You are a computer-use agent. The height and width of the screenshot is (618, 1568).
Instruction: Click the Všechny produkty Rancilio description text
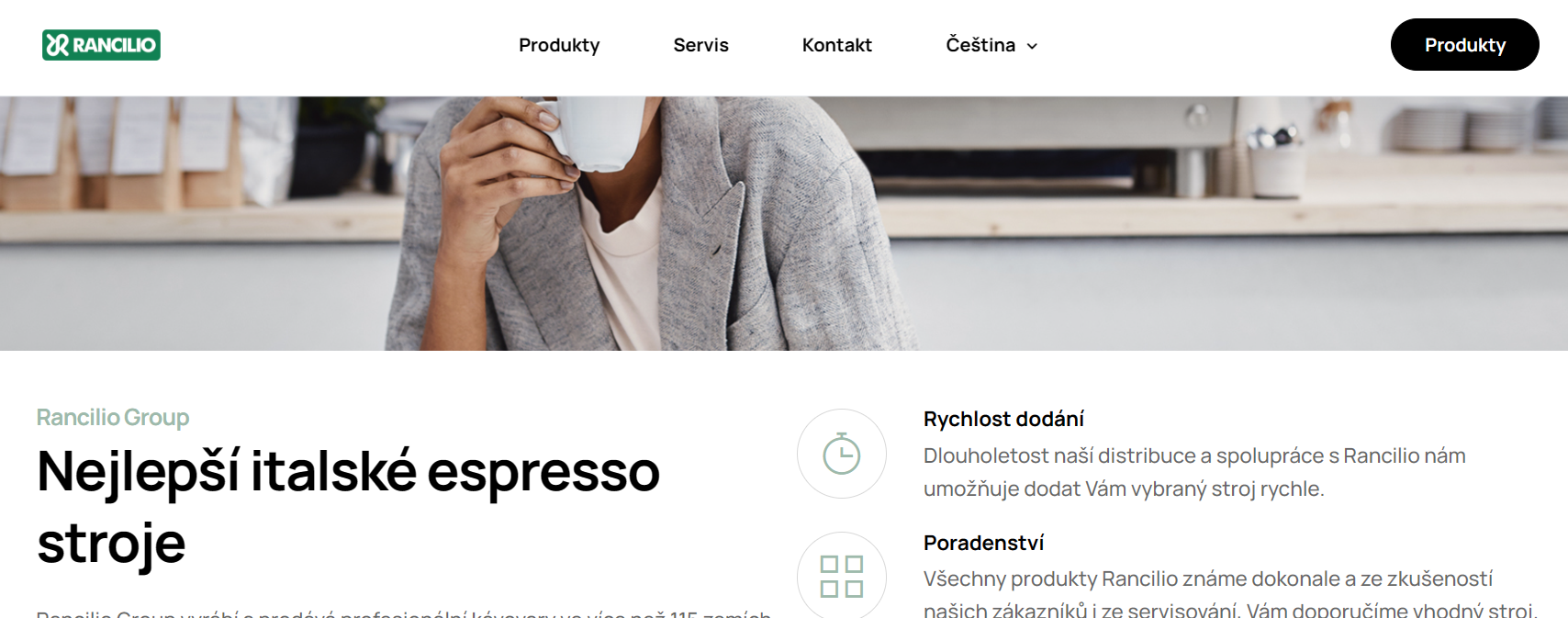coord(1230,593)
